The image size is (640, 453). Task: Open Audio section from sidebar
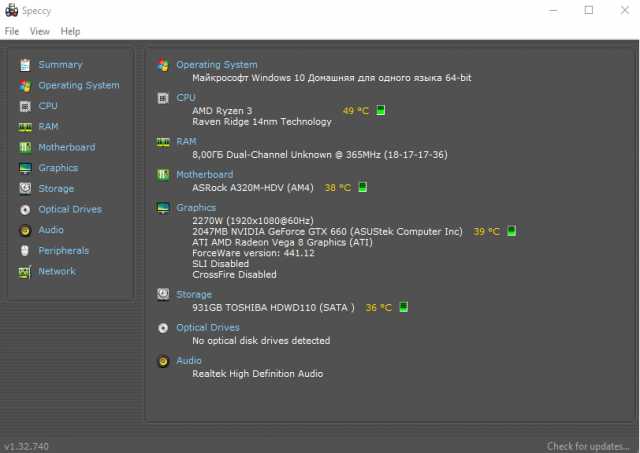[x=51, y=230]
